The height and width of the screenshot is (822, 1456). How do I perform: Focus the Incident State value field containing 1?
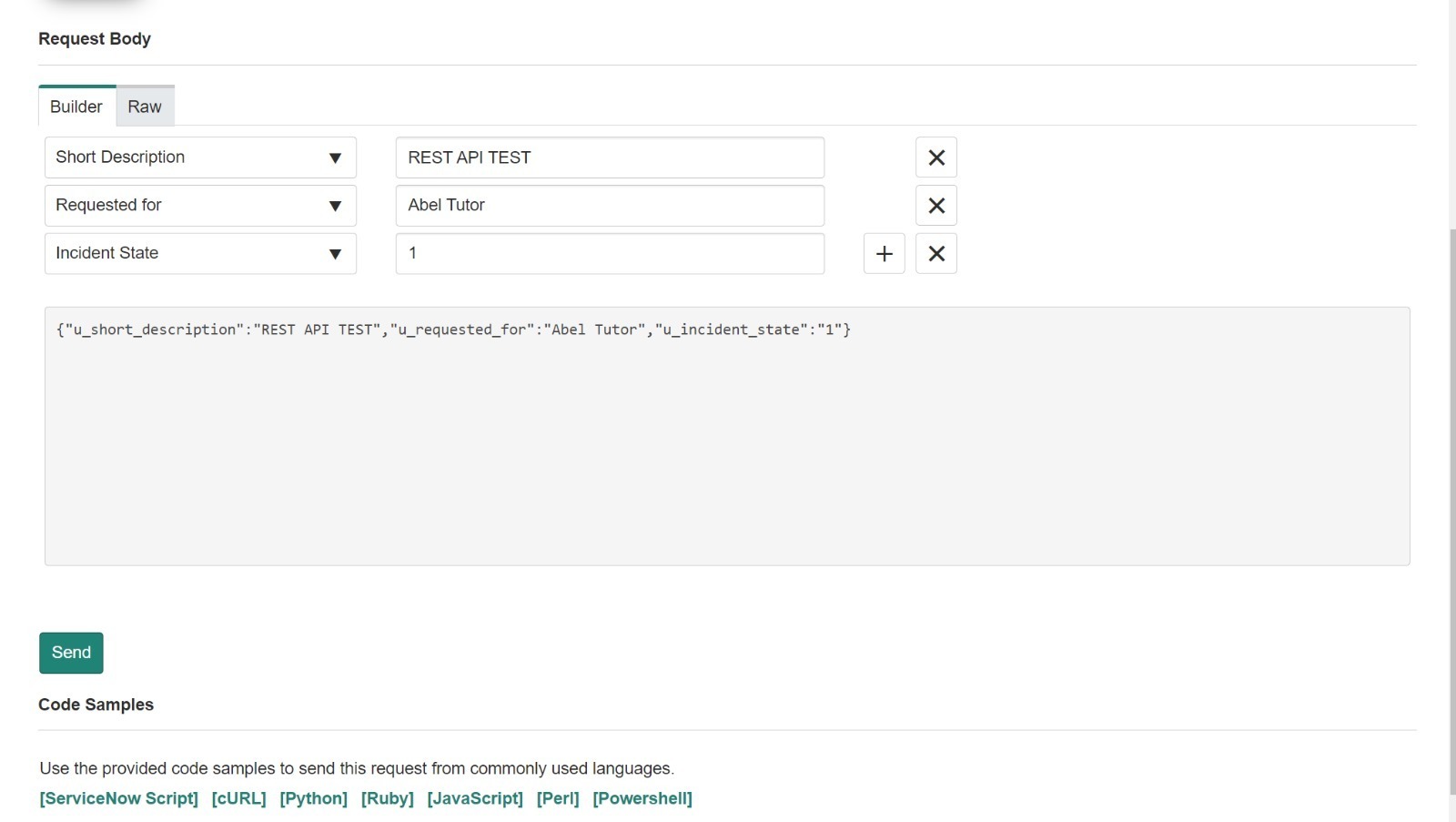611,254
